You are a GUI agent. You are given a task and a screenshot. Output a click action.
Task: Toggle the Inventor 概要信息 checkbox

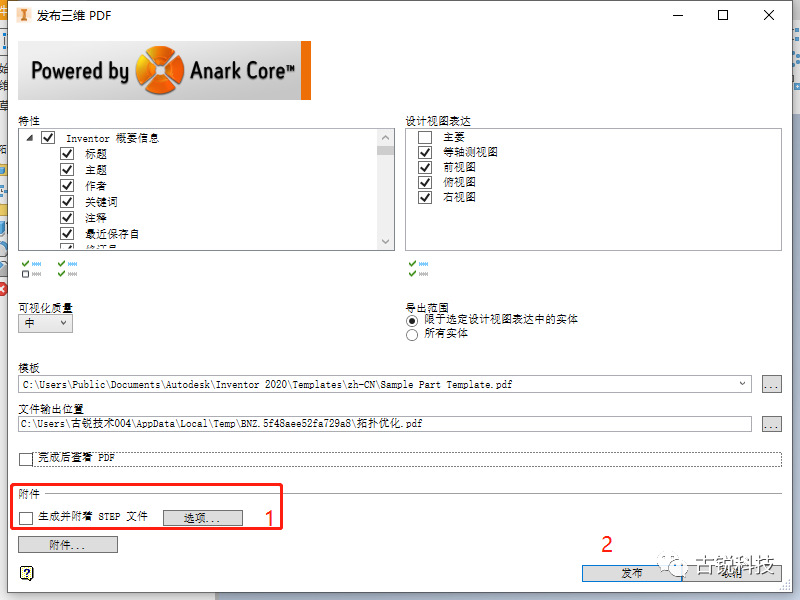point(48,138)
